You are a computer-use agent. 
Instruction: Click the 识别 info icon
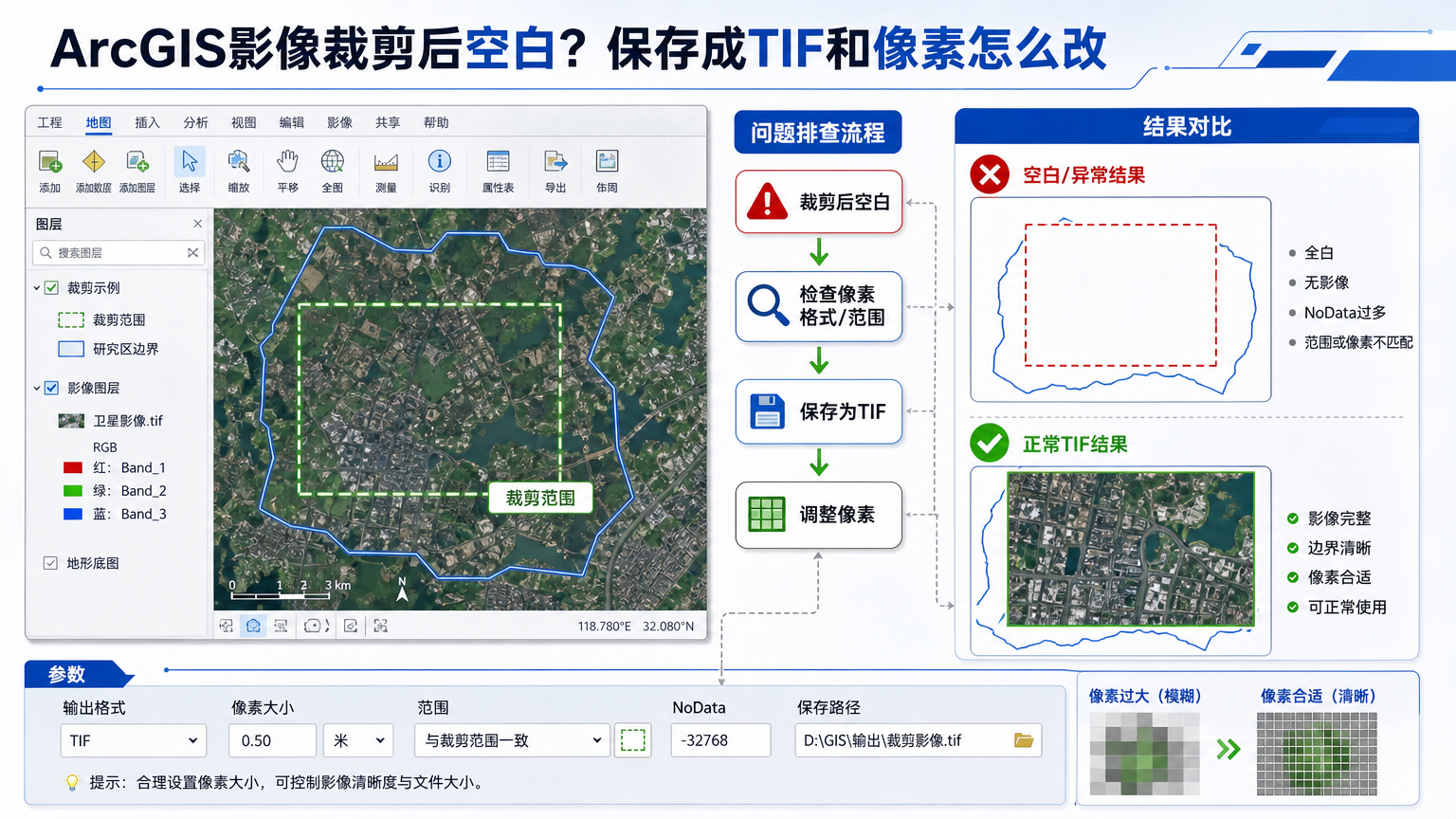pyautogui.click(x=440, y=161)
